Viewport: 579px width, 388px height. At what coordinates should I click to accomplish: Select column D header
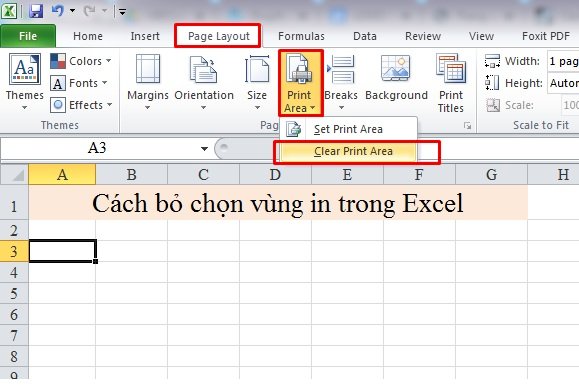coord(275,174)
